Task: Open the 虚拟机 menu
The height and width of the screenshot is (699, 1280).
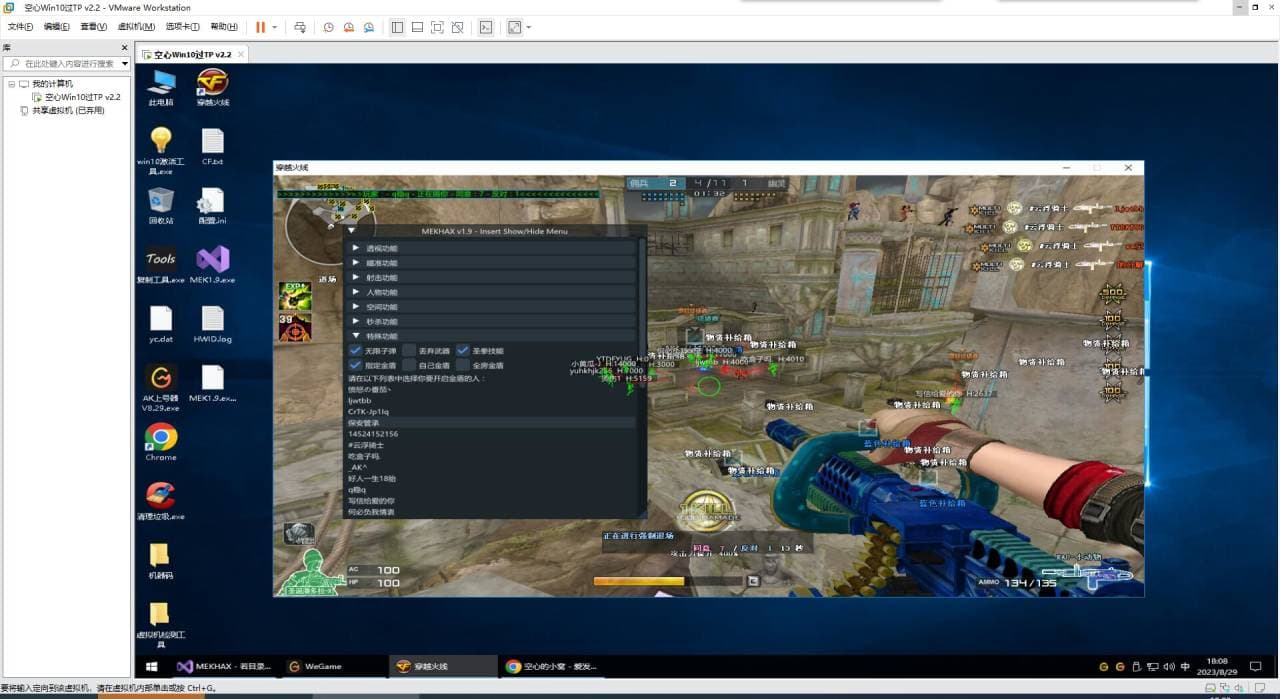Action: 136,27
